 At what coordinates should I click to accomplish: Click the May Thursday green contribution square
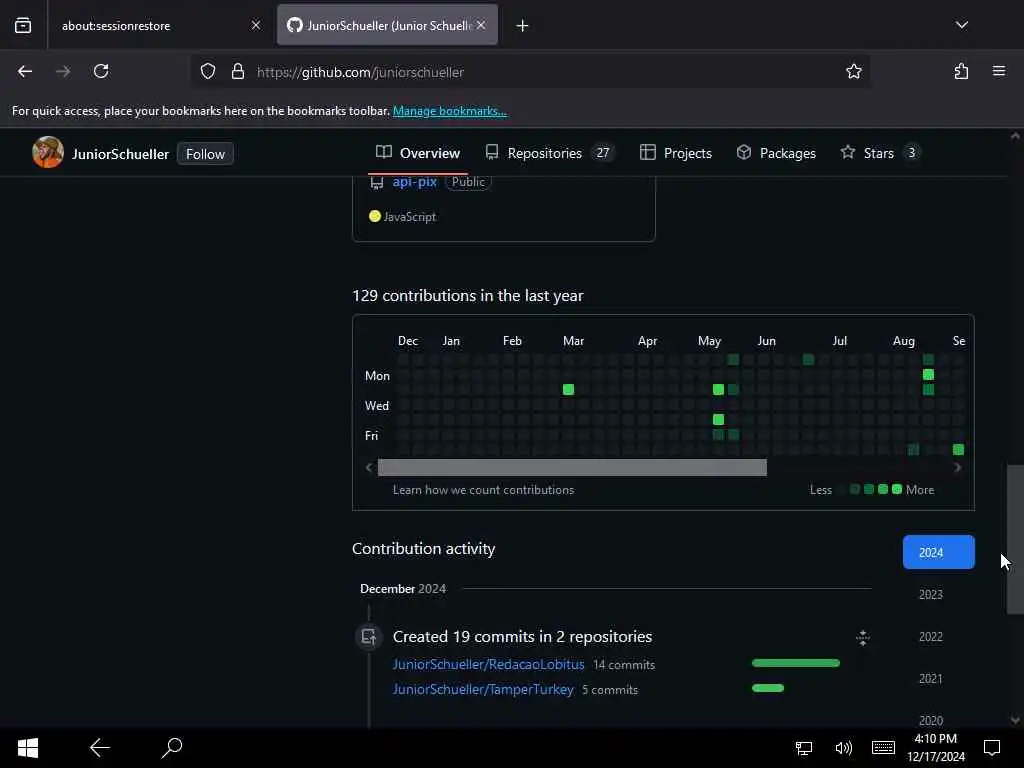click(x=718, y=420)
